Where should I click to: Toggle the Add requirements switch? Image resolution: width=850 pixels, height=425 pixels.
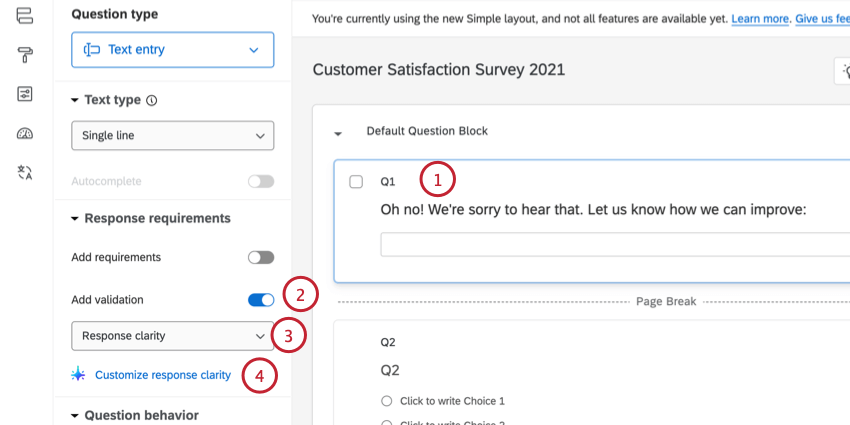coord(260,257)
